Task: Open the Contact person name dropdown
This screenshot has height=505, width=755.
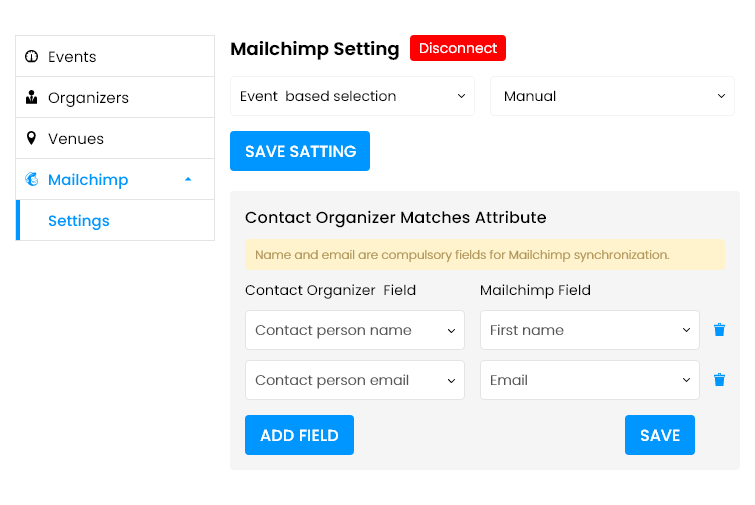Action: pyautogui.click(x=355, y=330)
